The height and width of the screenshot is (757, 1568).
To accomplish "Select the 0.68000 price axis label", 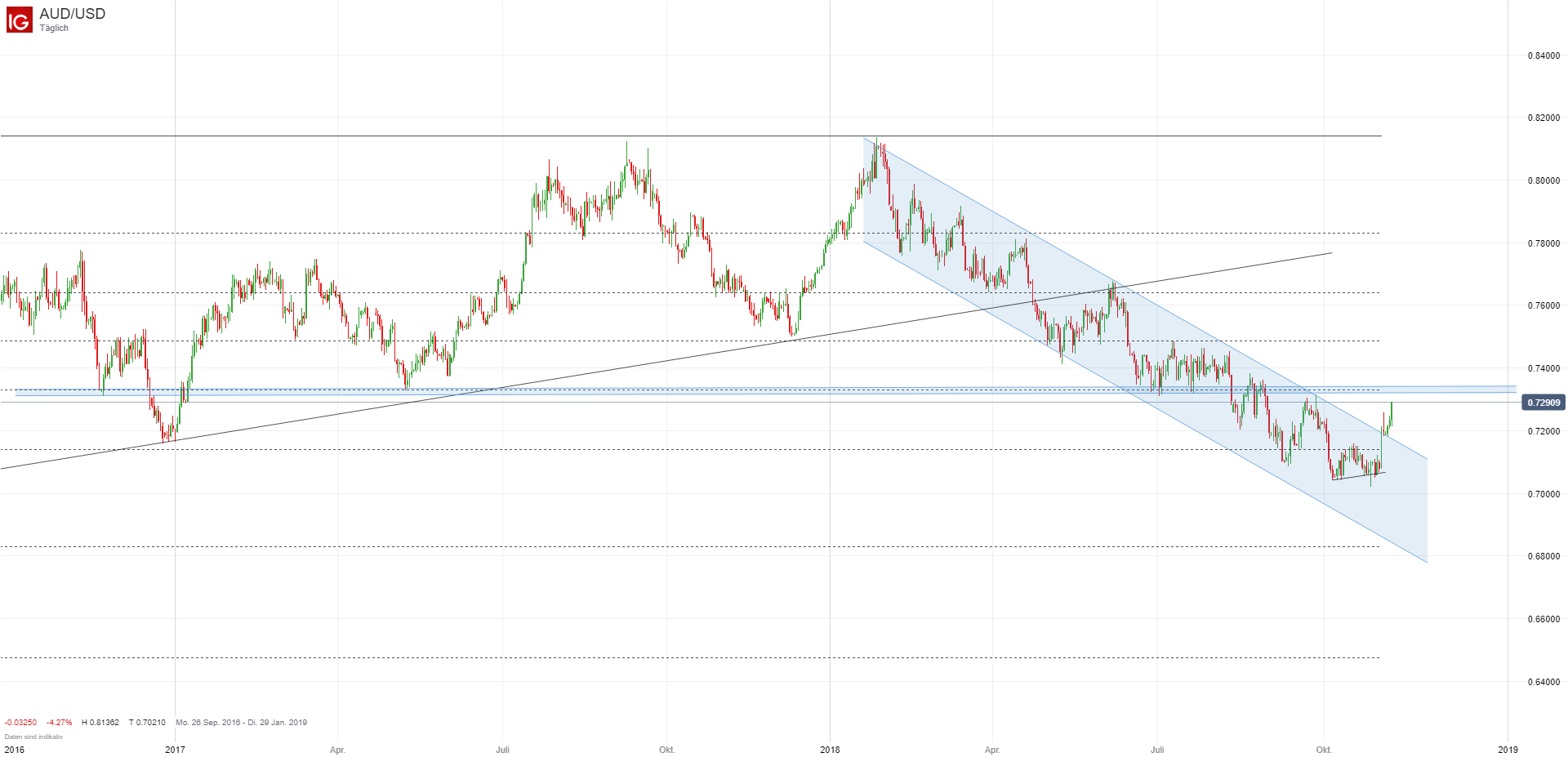I will click(x=1543, y=556).
